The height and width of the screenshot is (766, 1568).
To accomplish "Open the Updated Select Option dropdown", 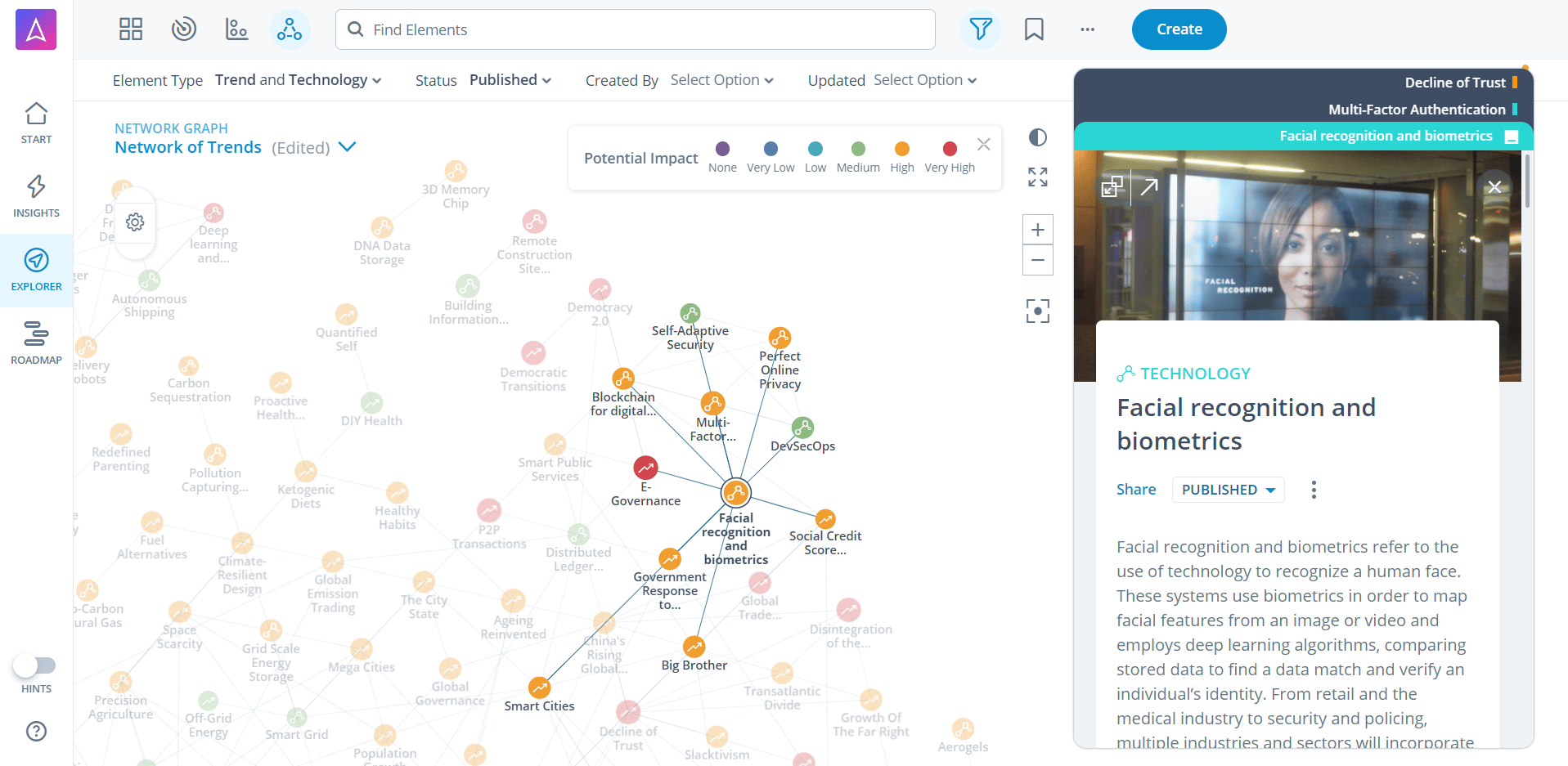I will [x=925, y=80].
